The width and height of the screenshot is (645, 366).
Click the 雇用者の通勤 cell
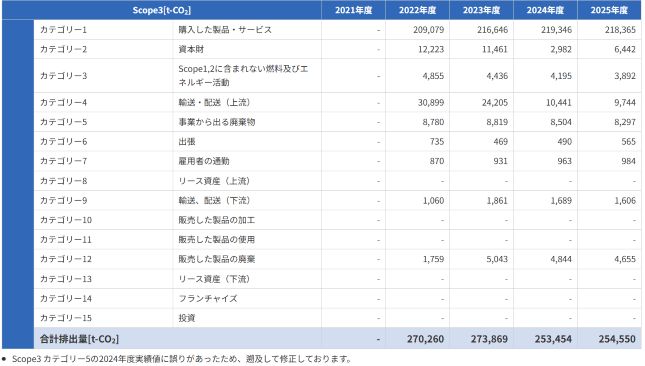[x=204, y=161]
